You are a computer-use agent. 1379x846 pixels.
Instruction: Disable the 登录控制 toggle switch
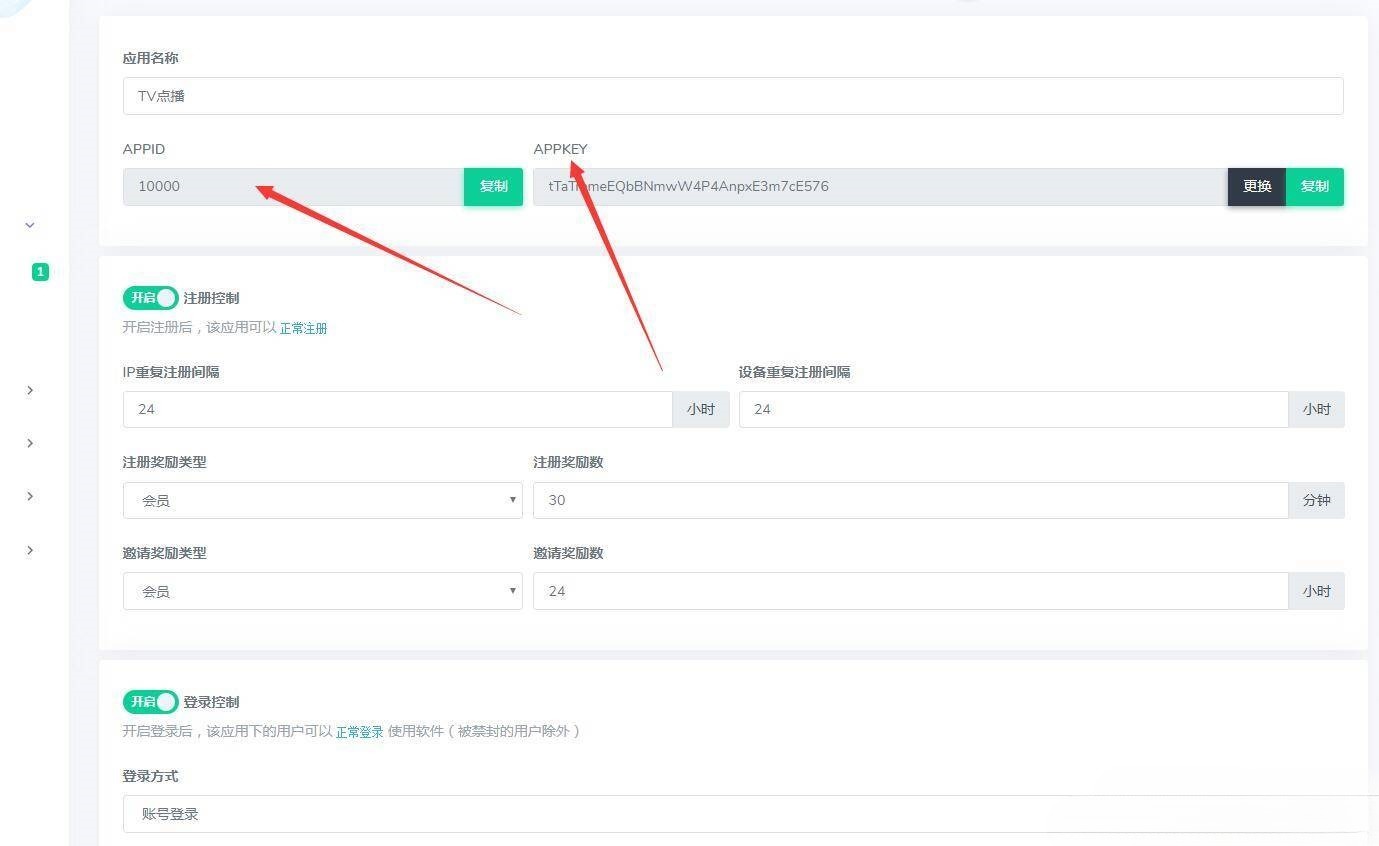150,702
